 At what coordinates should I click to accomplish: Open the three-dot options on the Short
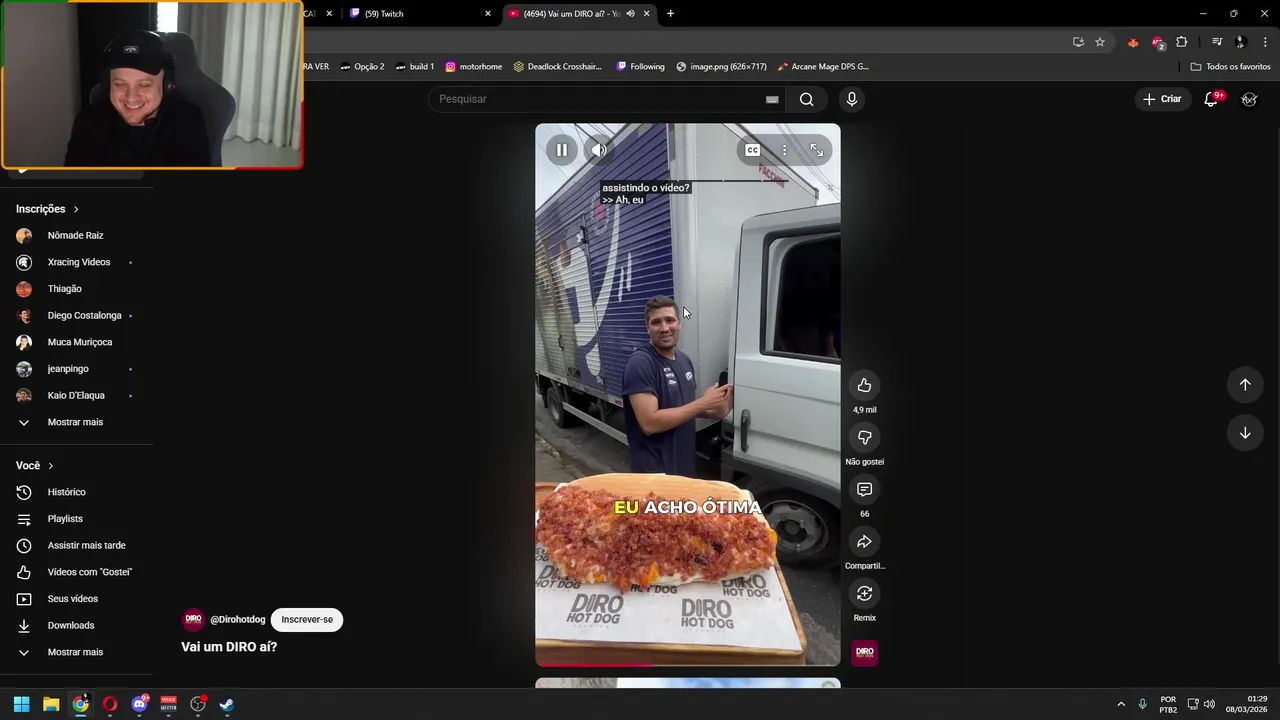point(784,150)
